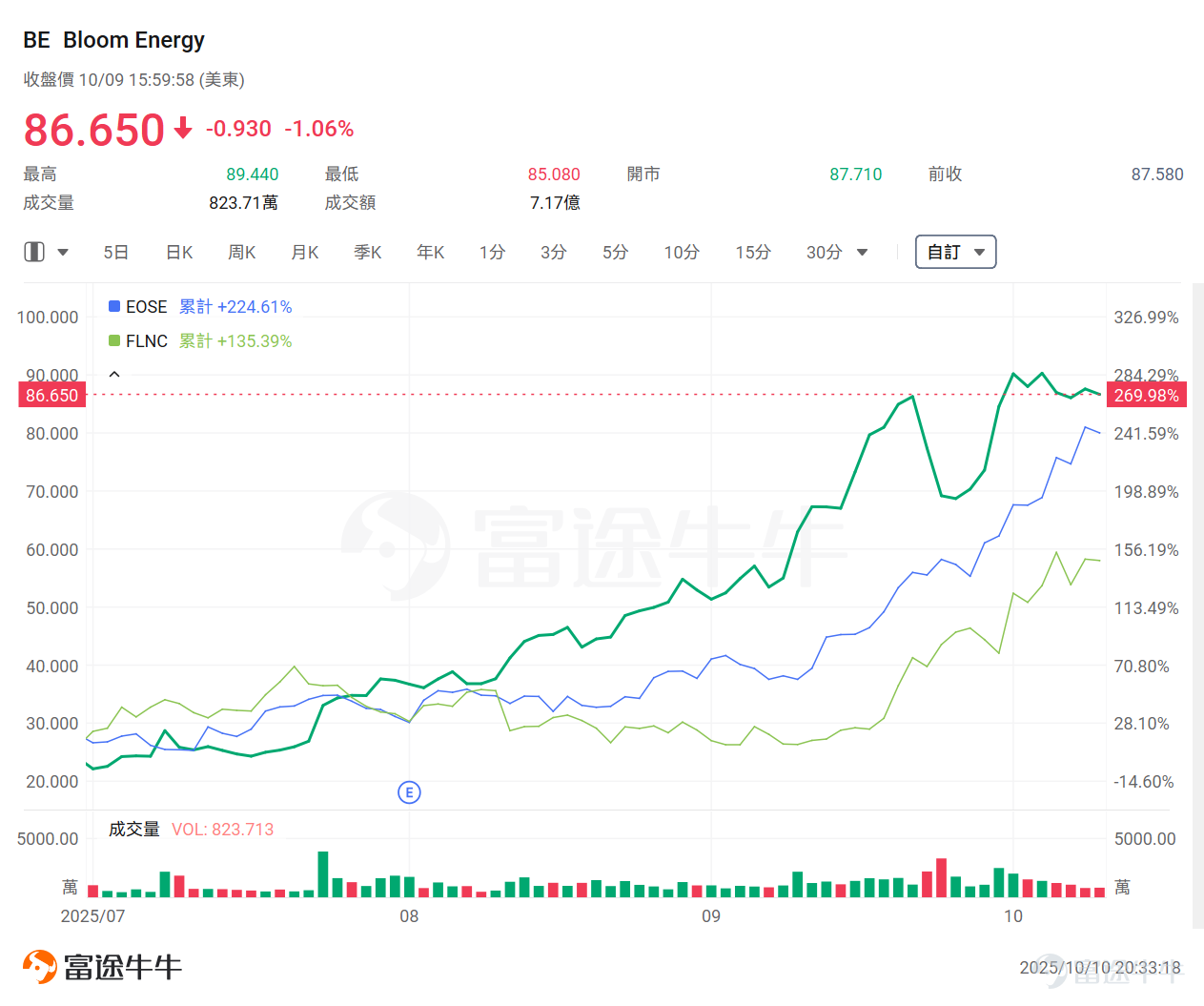Screen dimensions: 1204x1006
Task: Switch to 5分 interval
Action: 615,252
